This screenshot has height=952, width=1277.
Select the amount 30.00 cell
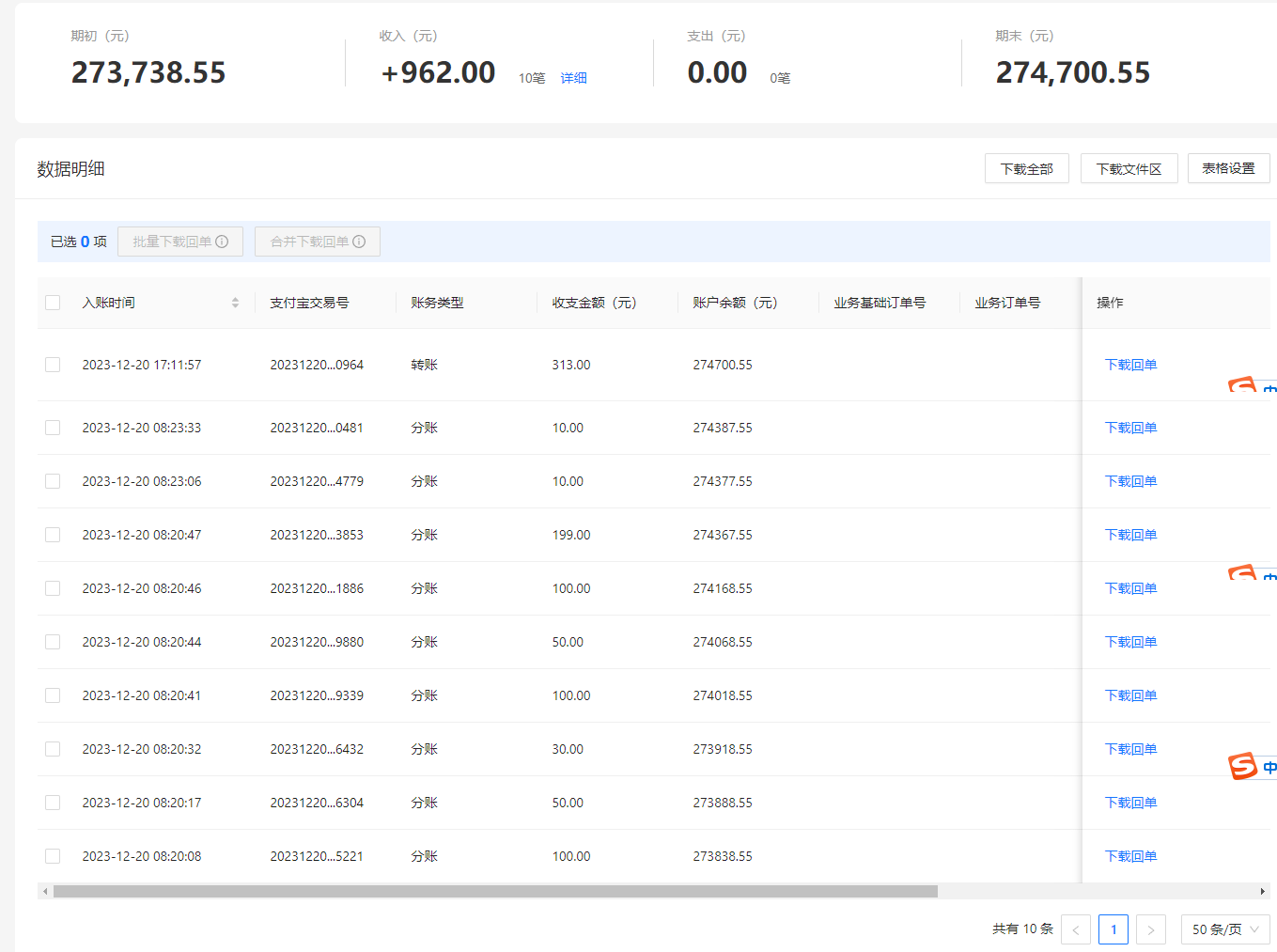pyautogui.click(x=568, y=749)
